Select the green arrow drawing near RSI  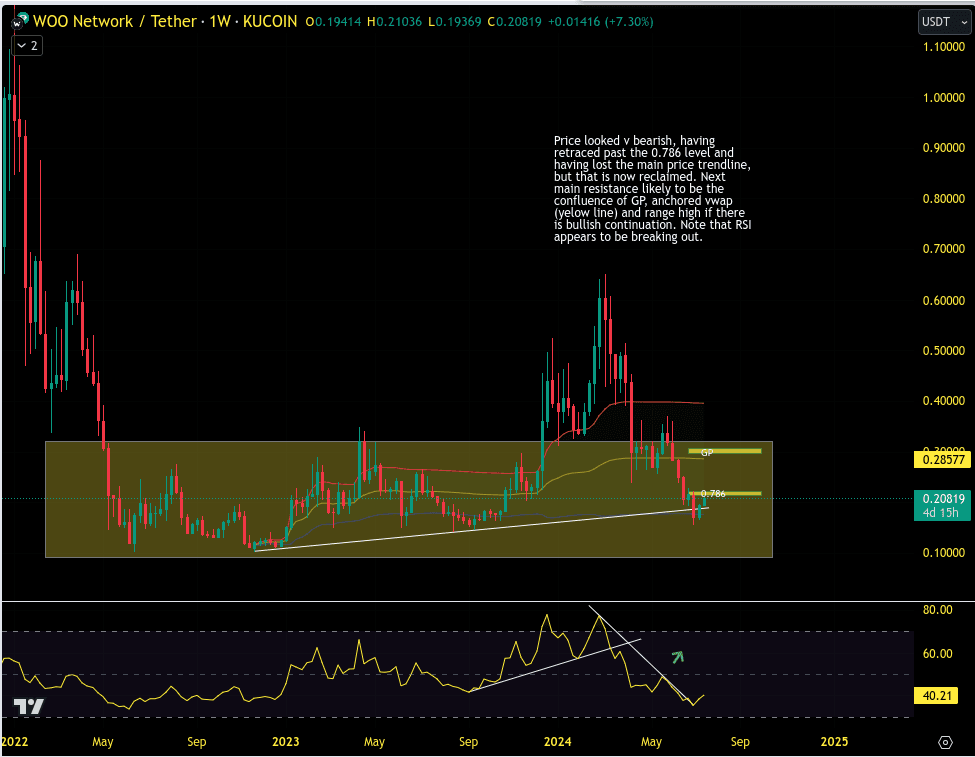[x=677, y=656]
